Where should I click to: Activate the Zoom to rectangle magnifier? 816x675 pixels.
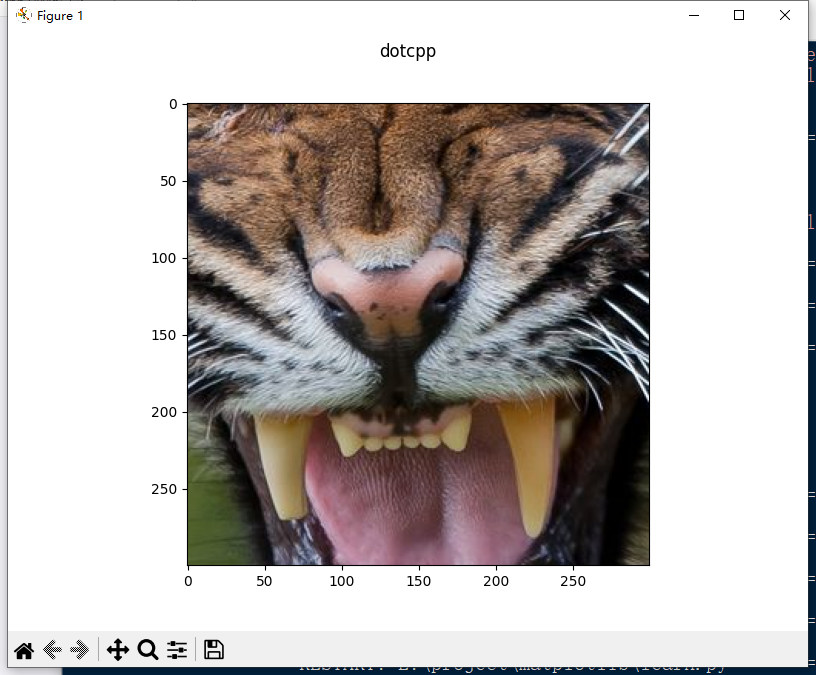(x=148, y=650)
